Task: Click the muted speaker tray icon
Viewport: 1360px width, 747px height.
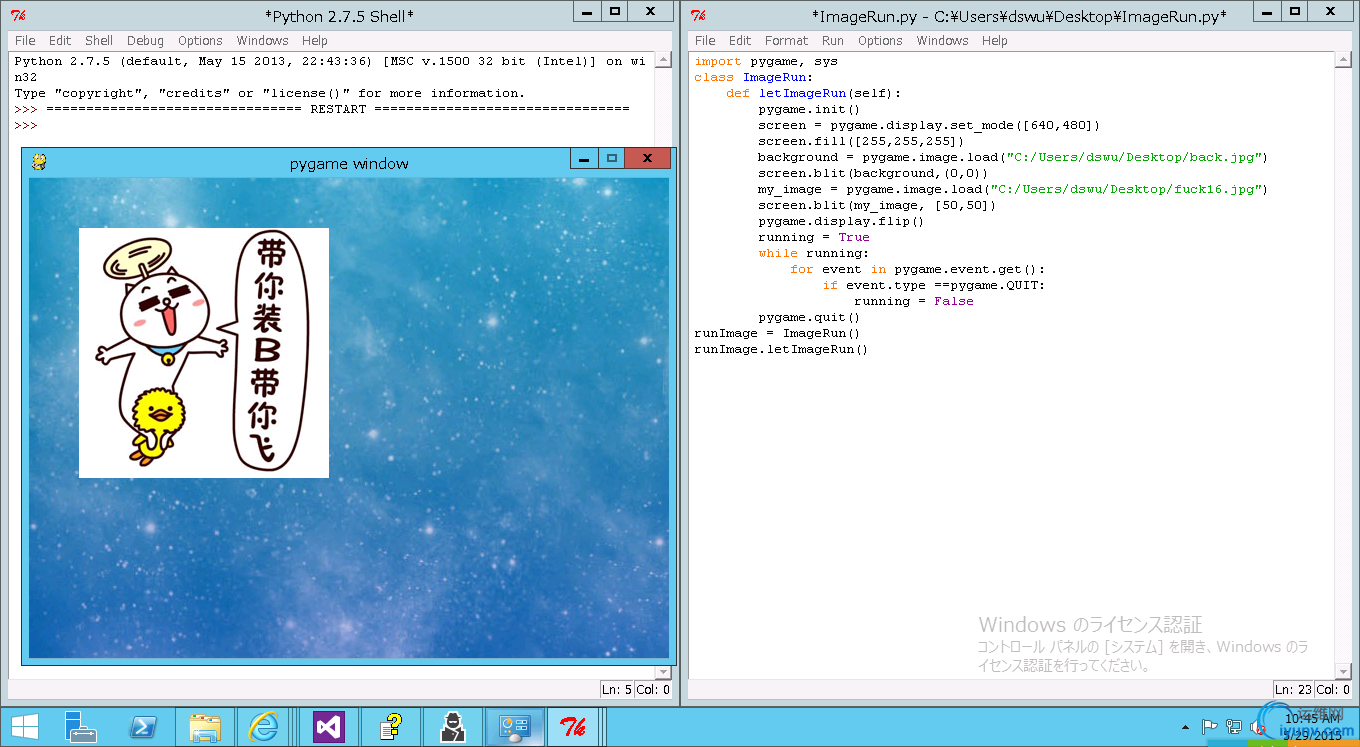Action: [1258, 727]
